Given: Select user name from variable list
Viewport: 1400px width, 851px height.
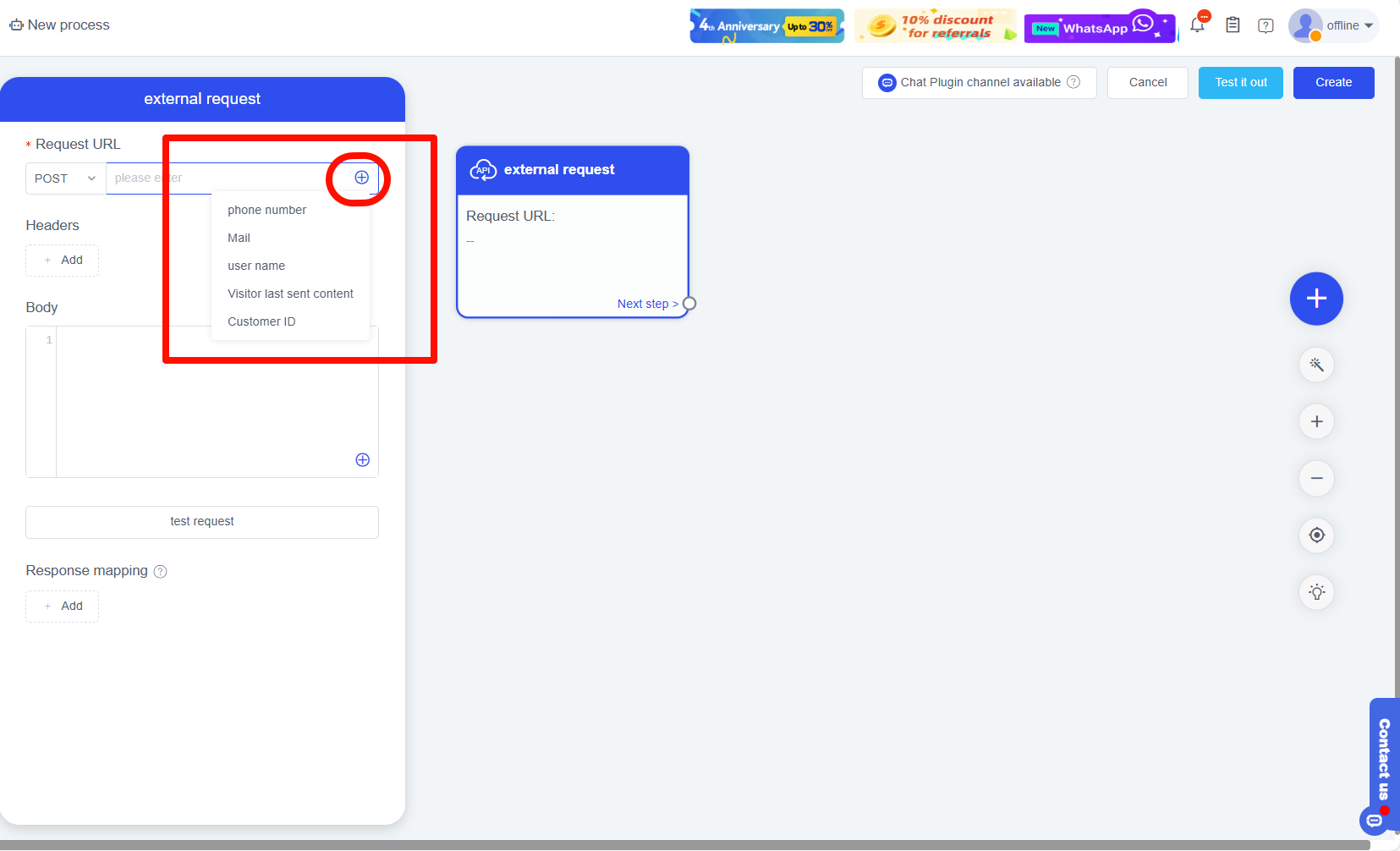Looking at the screenshot, I should tap(290, 266).
